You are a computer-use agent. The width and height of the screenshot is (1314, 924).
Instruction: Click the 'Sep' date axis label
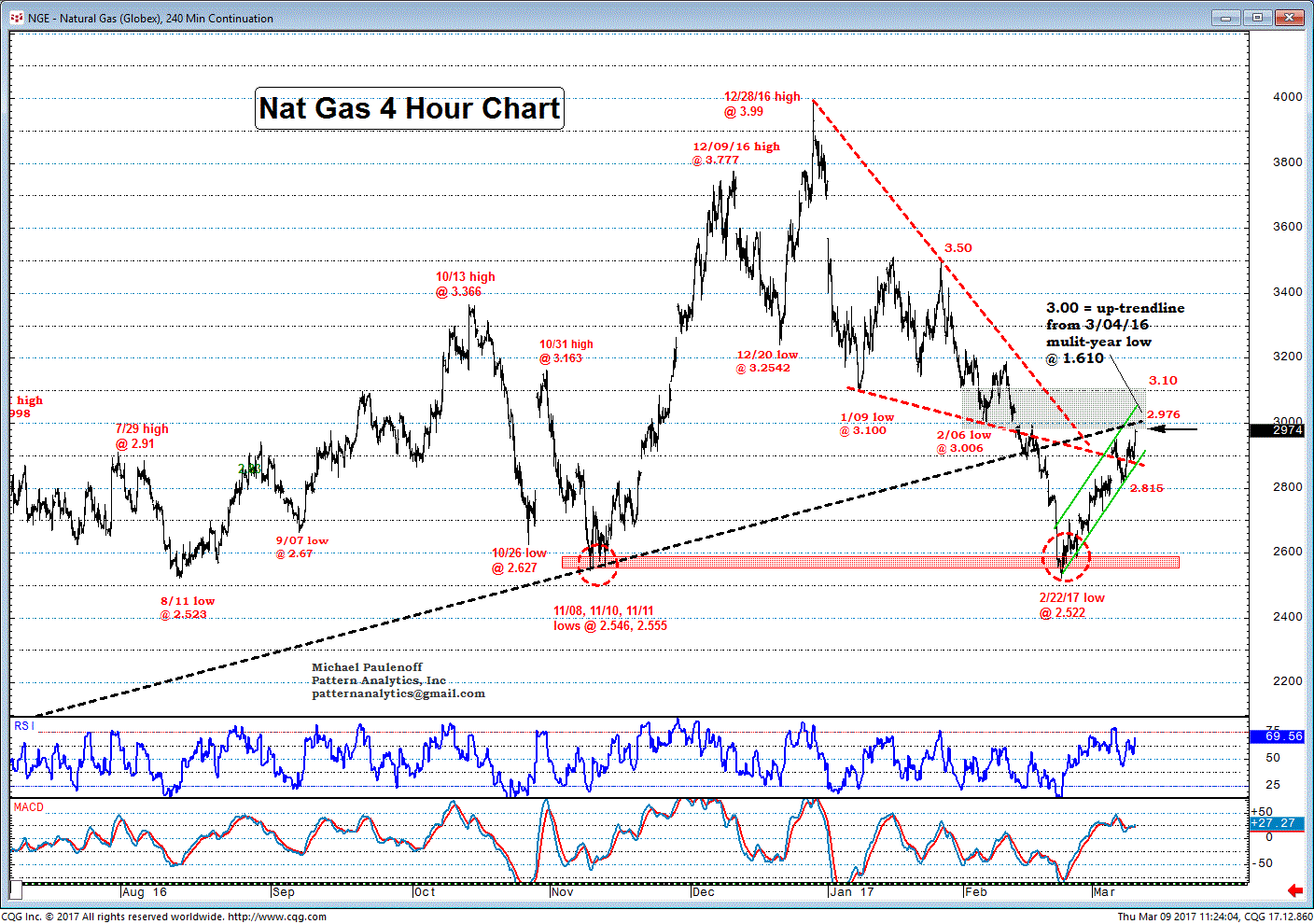coord(284,892)
